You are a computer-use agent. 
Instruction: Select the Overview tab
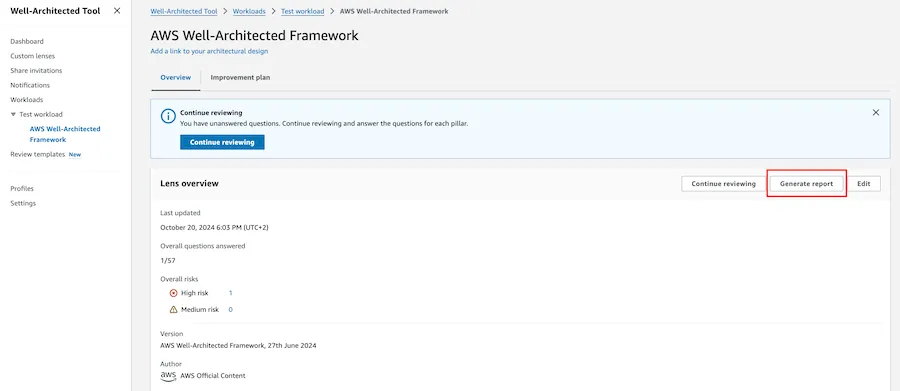coord(176,78)
